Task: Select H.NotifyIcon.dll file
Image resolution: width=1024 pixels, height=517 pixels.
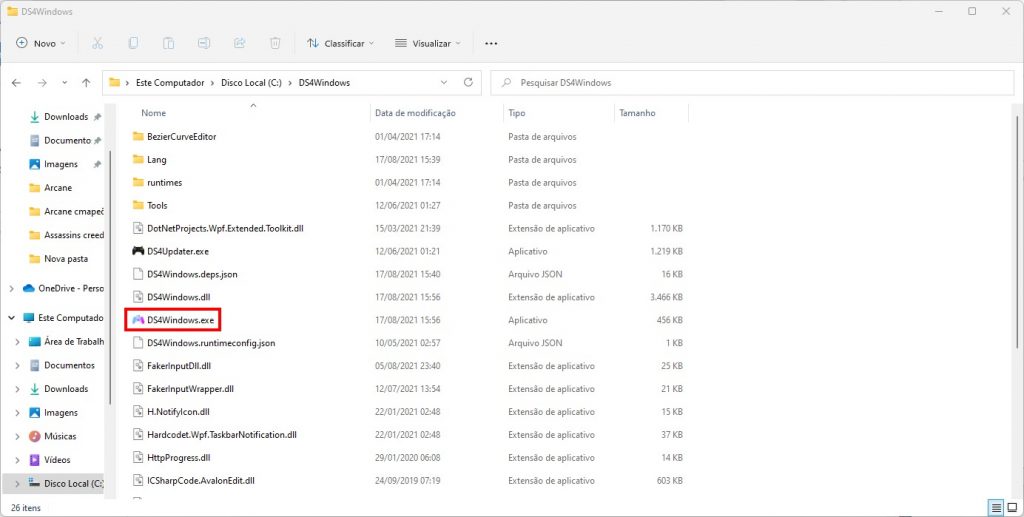Action: (178, 411)
